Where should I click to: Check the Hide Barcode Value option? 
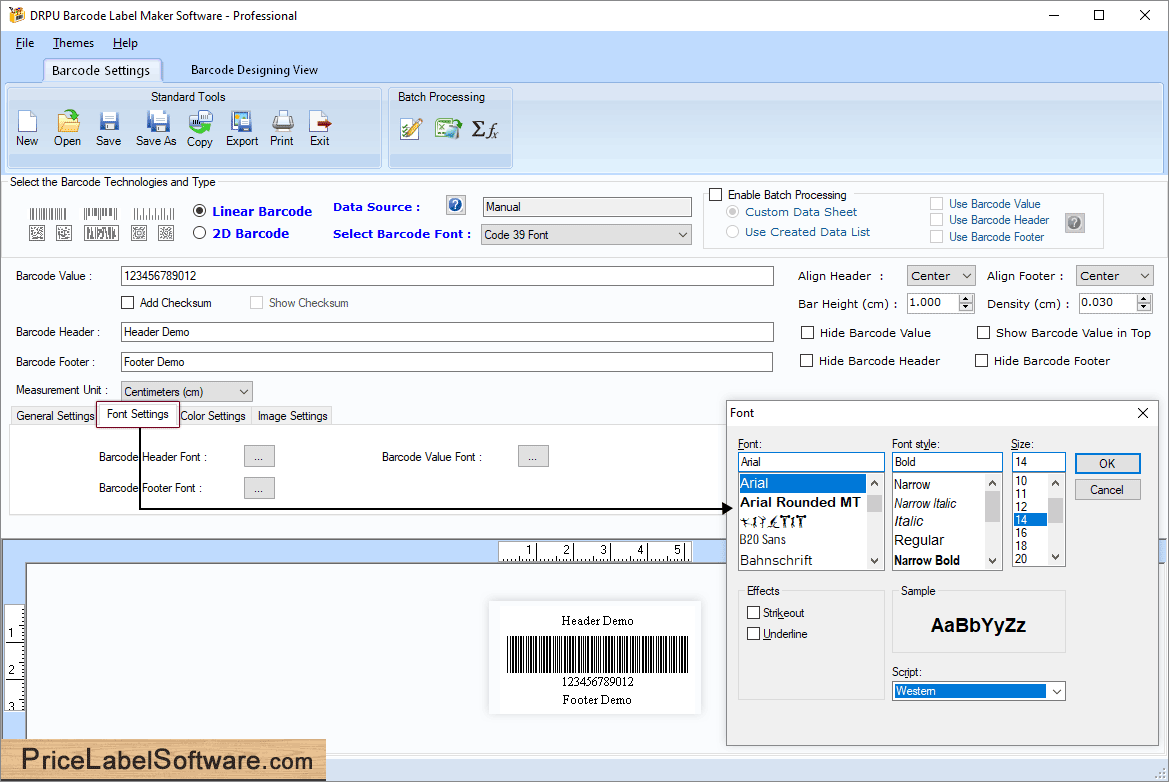pos(808,333)
